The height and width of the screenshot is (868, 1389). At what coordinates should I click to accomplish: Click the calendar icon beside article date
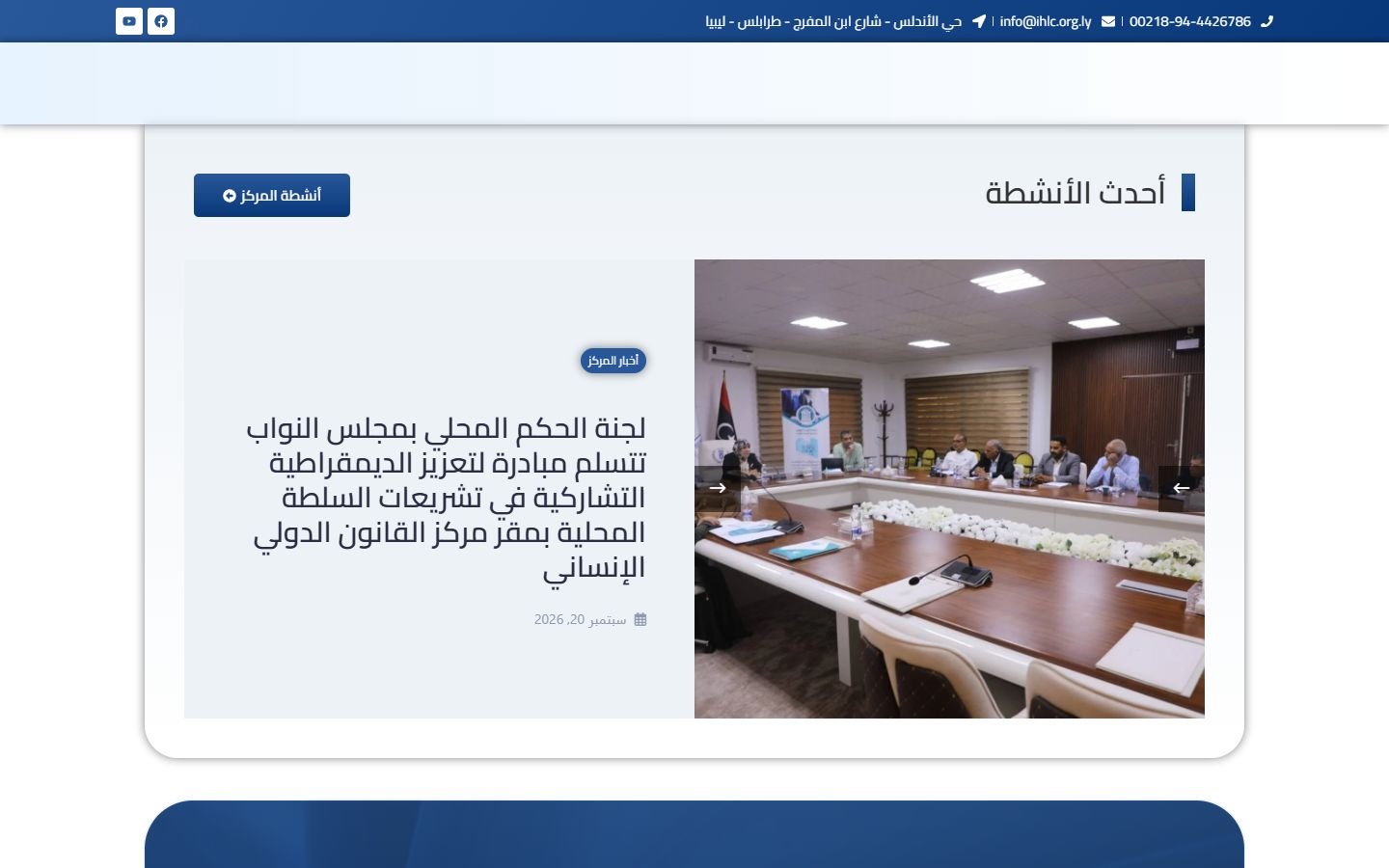pos(640,619)
